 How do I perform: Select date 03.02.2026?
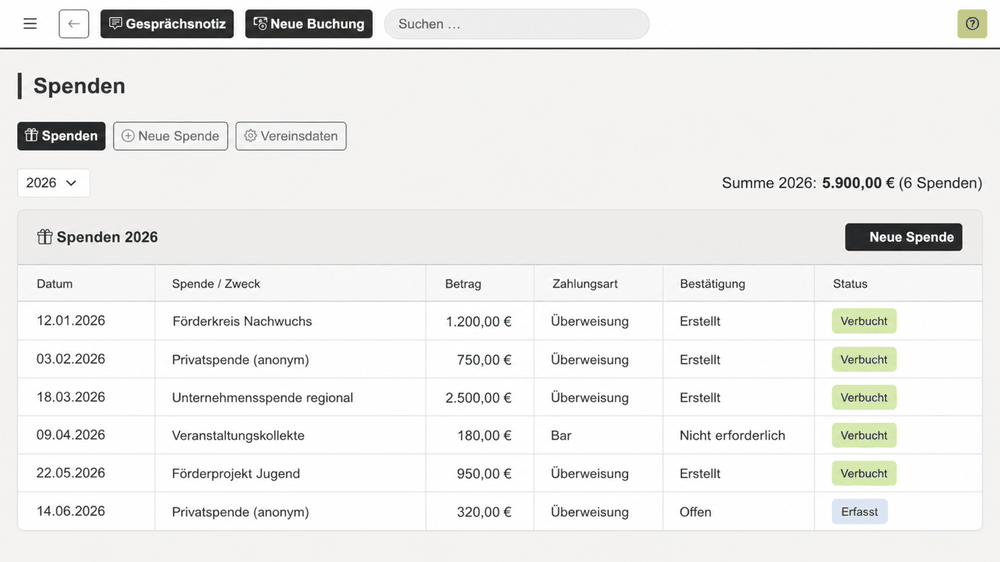[x=71, y=359]
